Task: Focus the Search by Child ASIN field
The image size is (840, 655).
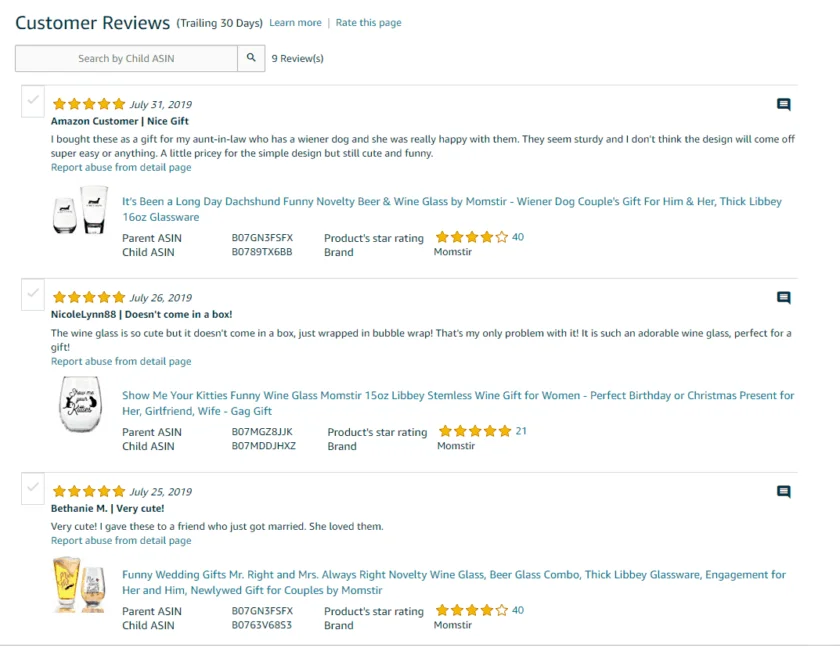Action: point(126,58)
